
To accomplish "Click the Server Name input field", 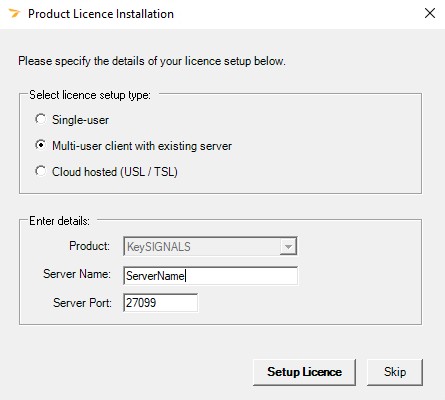I will tap(210, 276).
